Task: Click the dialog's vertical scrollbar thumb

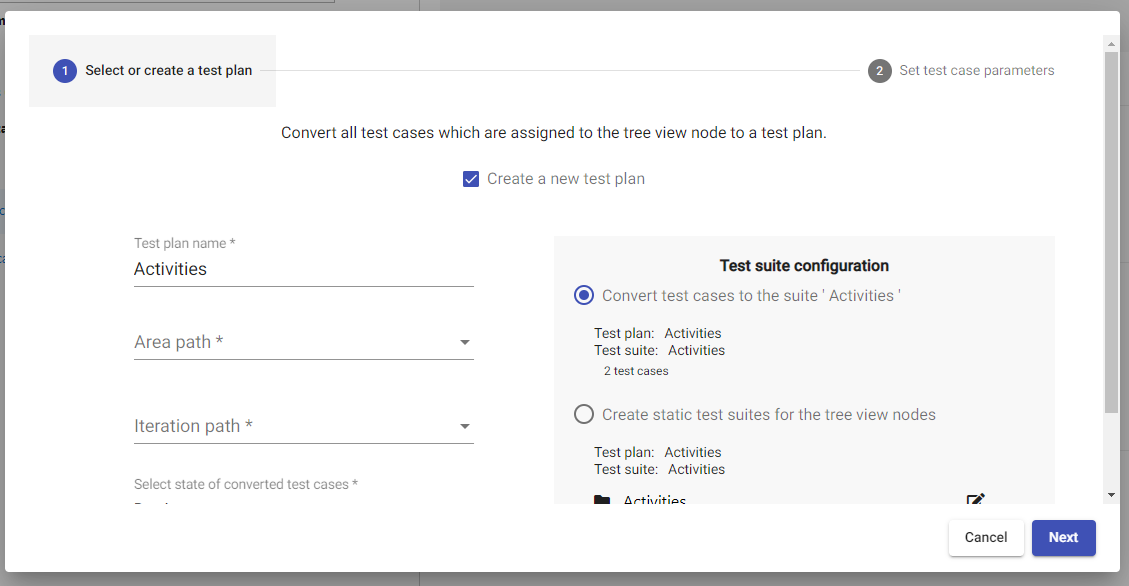Action: [1111, 230]
